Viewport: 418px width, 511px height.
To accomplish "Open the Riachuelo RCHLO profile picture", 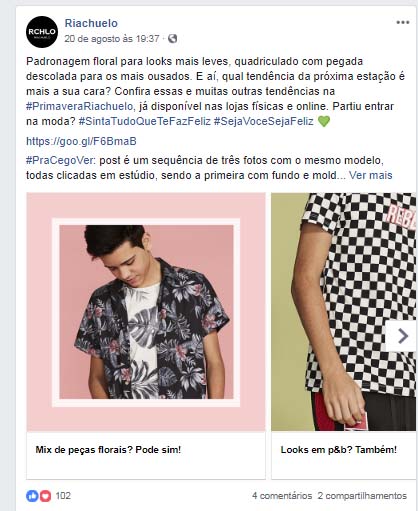I will [x=42, y=32].
